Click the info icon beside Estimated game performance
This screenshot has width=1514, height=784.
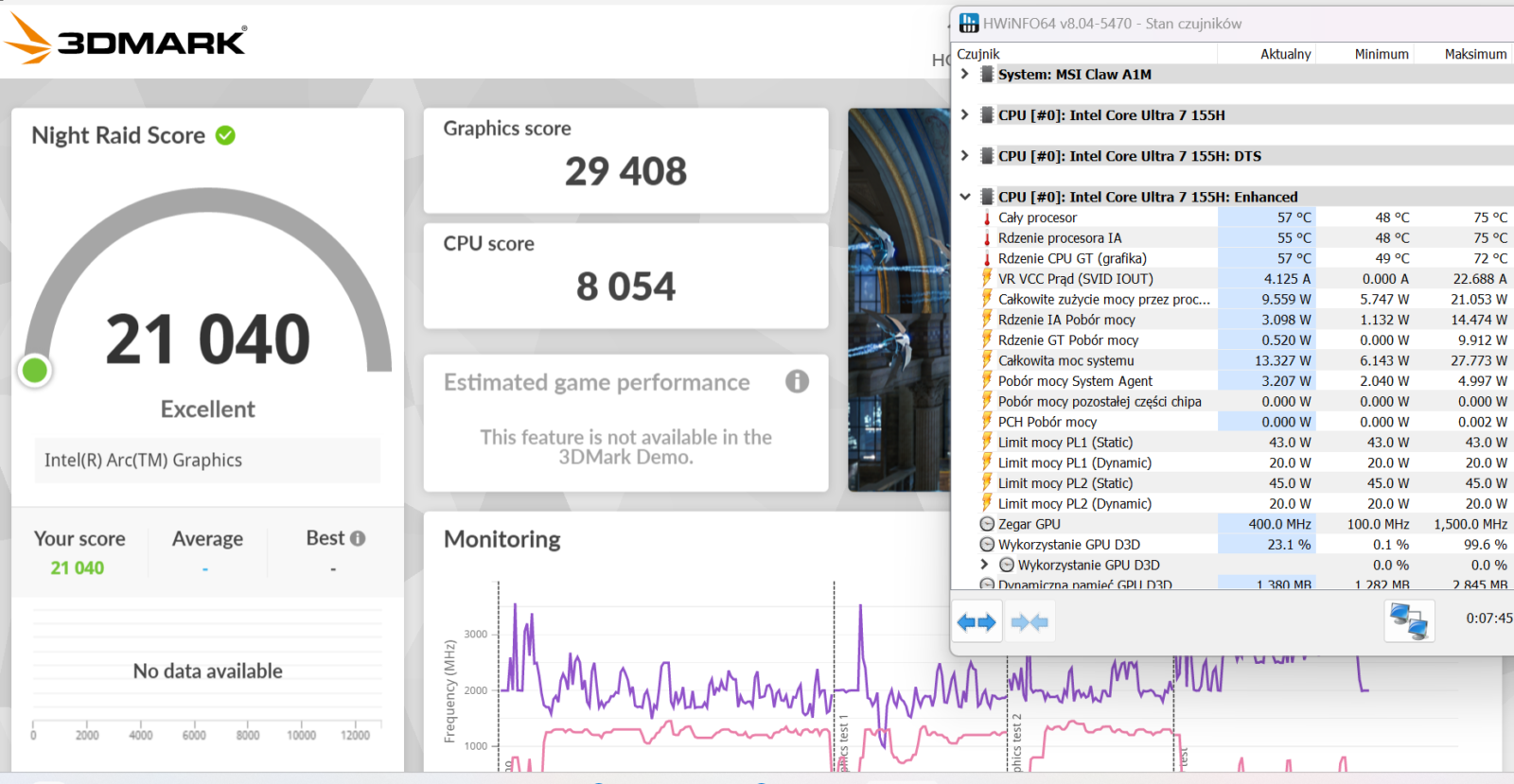tap(797, 381)
